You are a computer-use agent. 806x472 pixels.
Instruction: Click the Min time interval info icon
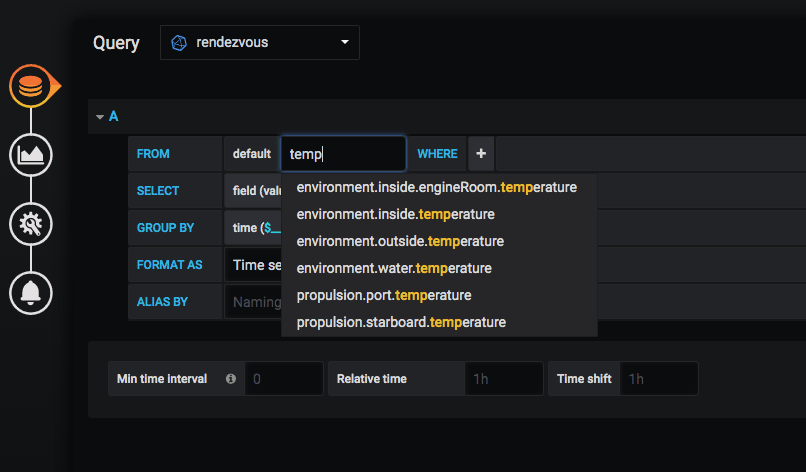pyautogui.click(x=231, y=378)
